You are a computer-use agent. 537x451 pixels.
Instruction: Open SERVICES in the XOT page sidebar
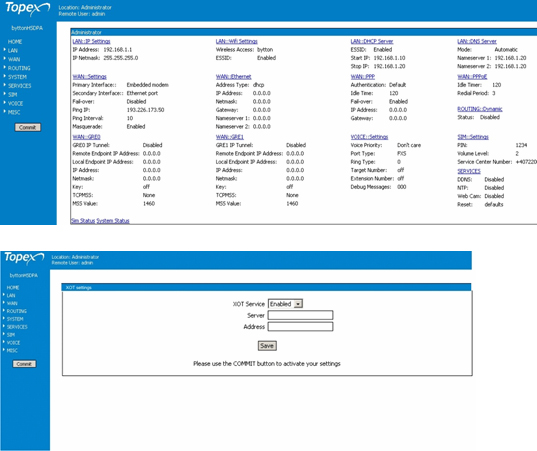point(17,327)
